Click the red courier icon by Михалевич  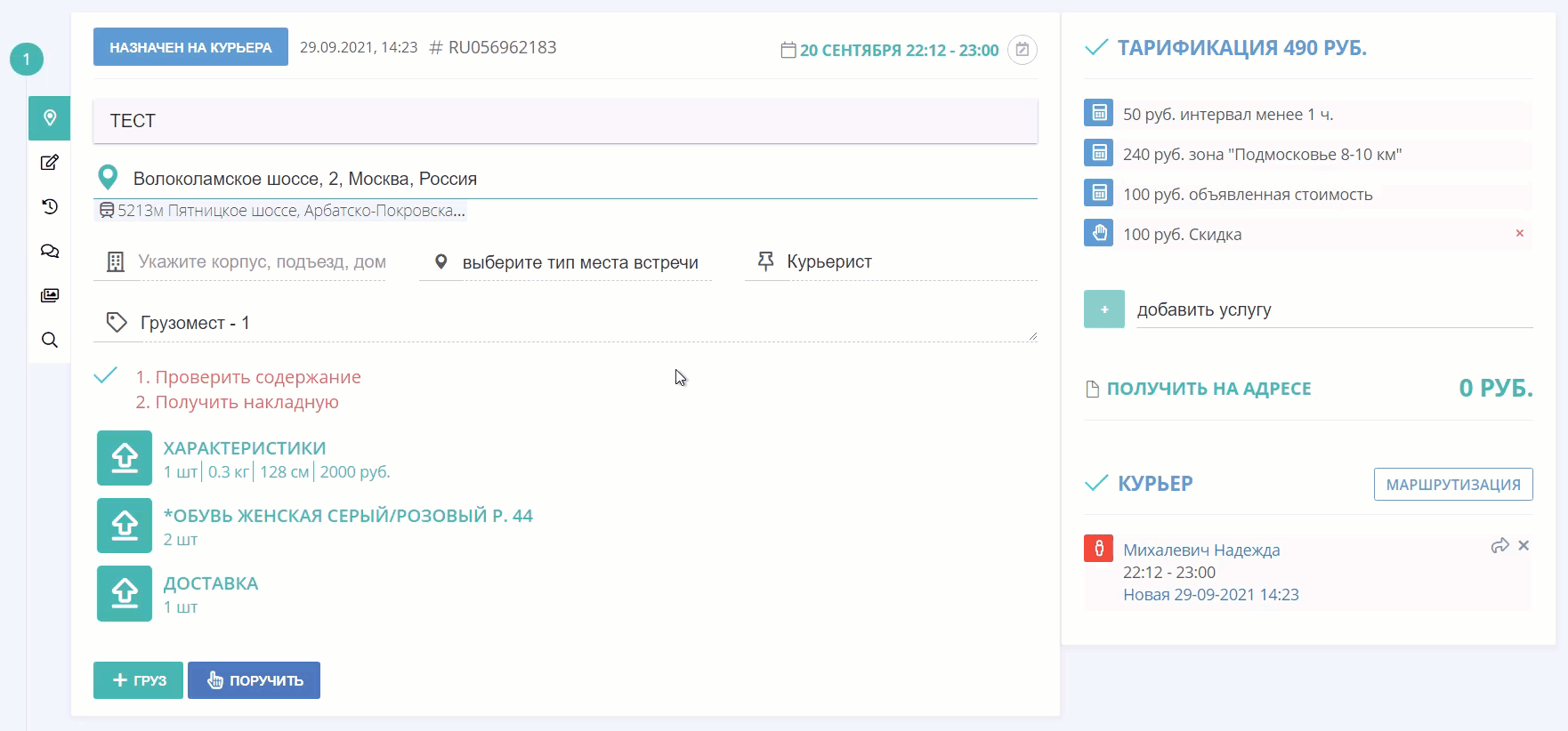pyautogui.click(x=1099, y=548)
